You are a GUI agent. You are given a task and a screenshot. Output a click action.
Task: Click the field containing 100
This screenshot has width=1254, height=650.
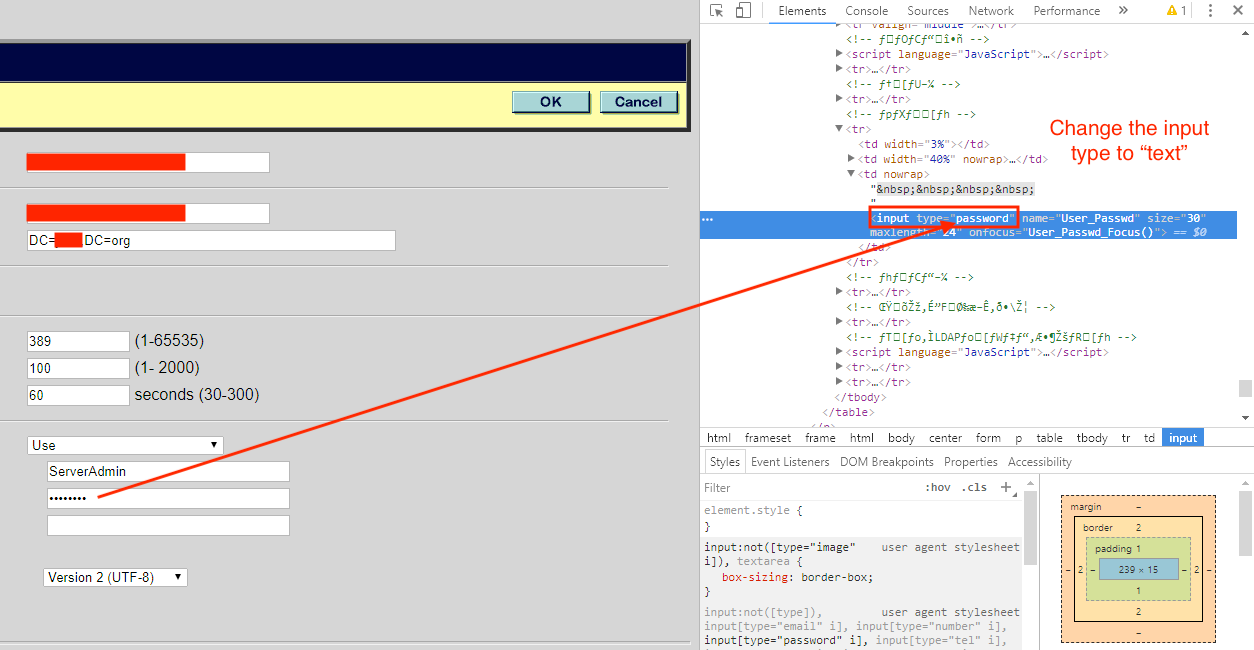click(78, 368)
